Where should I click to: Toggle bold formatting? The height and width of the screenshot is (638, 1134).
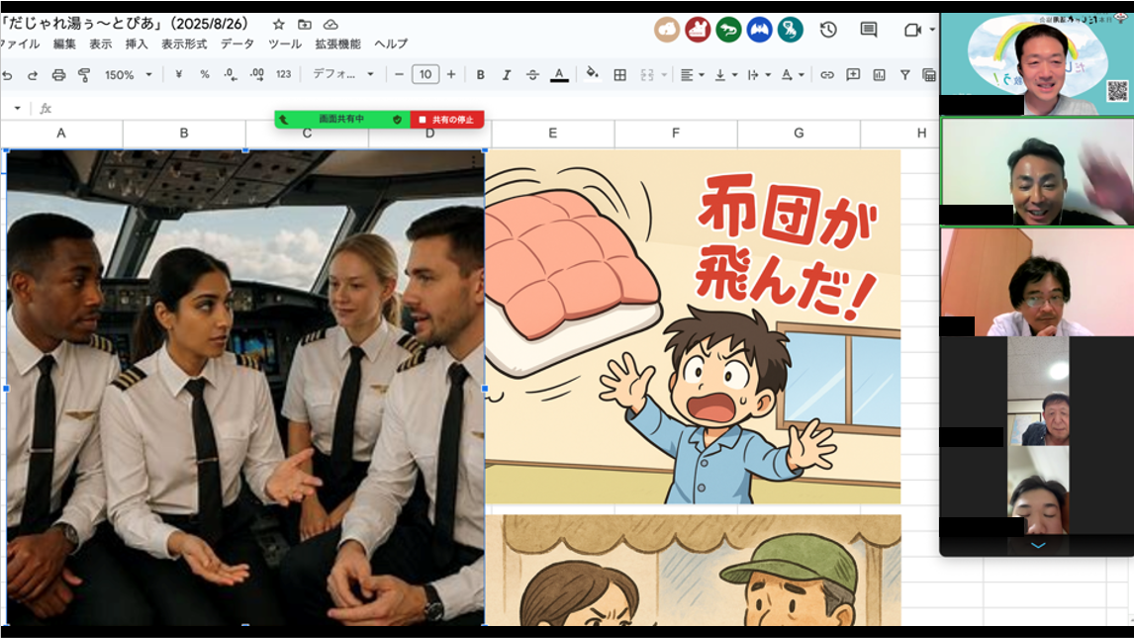pos(480,75)
